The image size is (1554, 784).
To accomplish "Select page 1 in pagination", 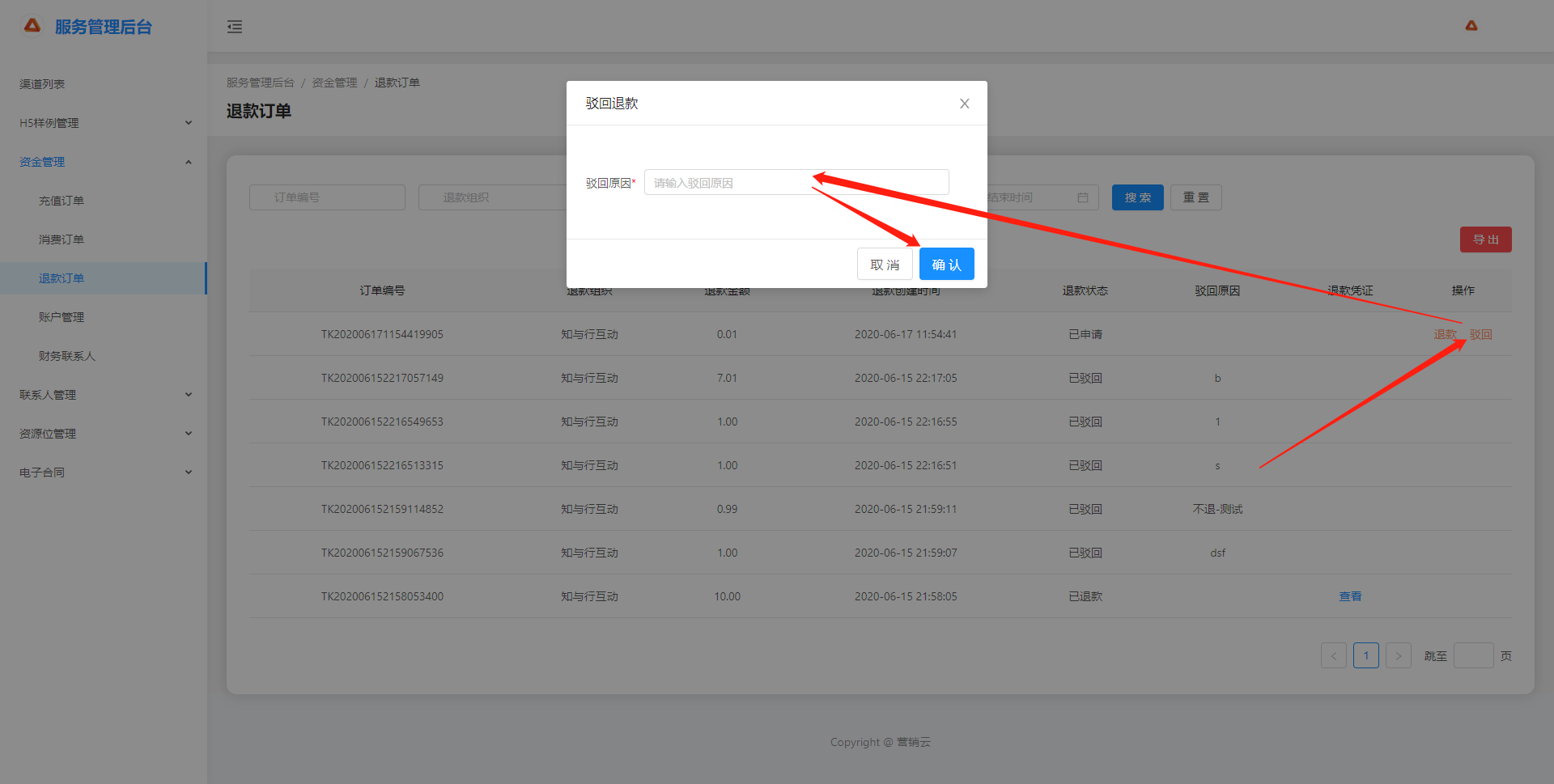I will [1366, 655].
